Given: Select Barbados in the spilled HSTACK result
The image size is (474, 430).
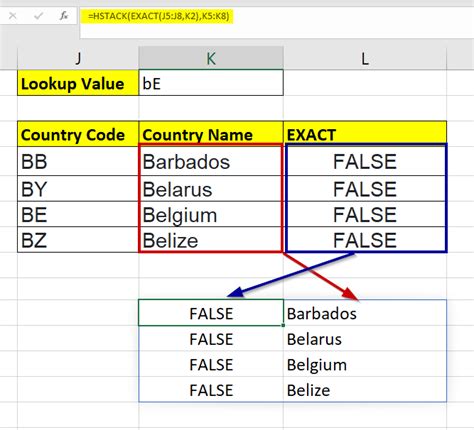Looking at the screenshot, I should click(365, 313).
